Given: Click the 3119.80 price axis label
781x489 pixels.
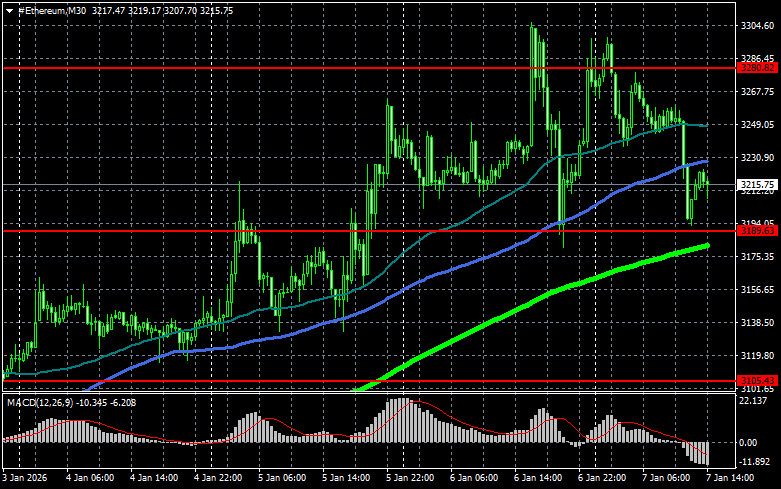Looking at the screenshot, I should (x=757, y=356).
